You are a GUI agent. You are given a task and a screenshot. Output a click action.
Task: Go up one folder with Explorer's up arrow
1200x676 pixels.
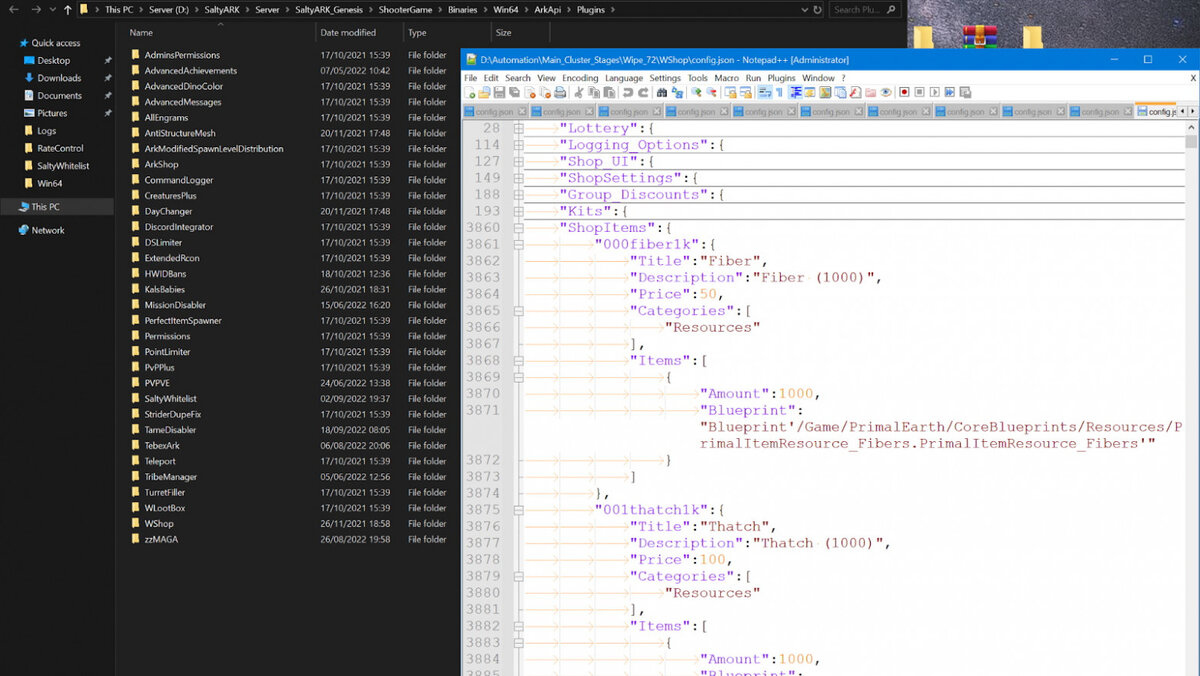[67, 9]
